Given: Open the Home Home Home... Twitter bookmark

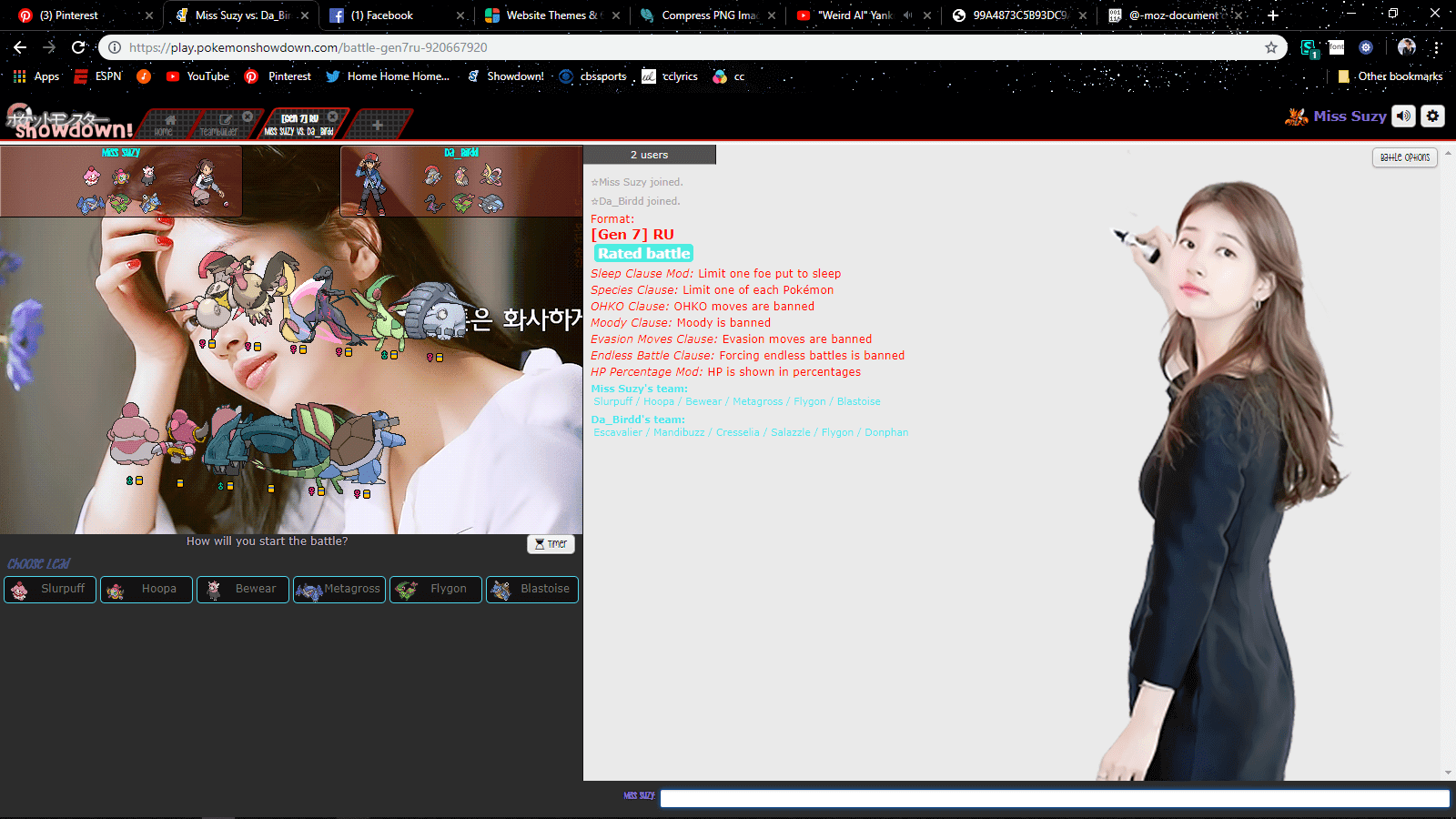Looking at the screenshot, I should point(388,76).
